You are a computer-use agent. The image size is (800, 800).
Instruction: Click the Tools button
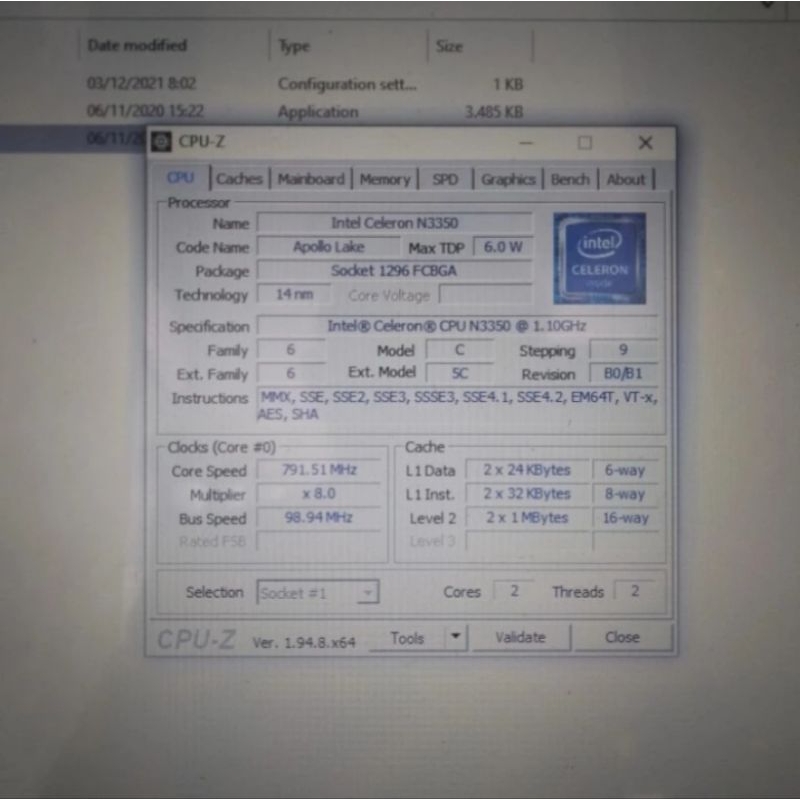click(407, 638)
